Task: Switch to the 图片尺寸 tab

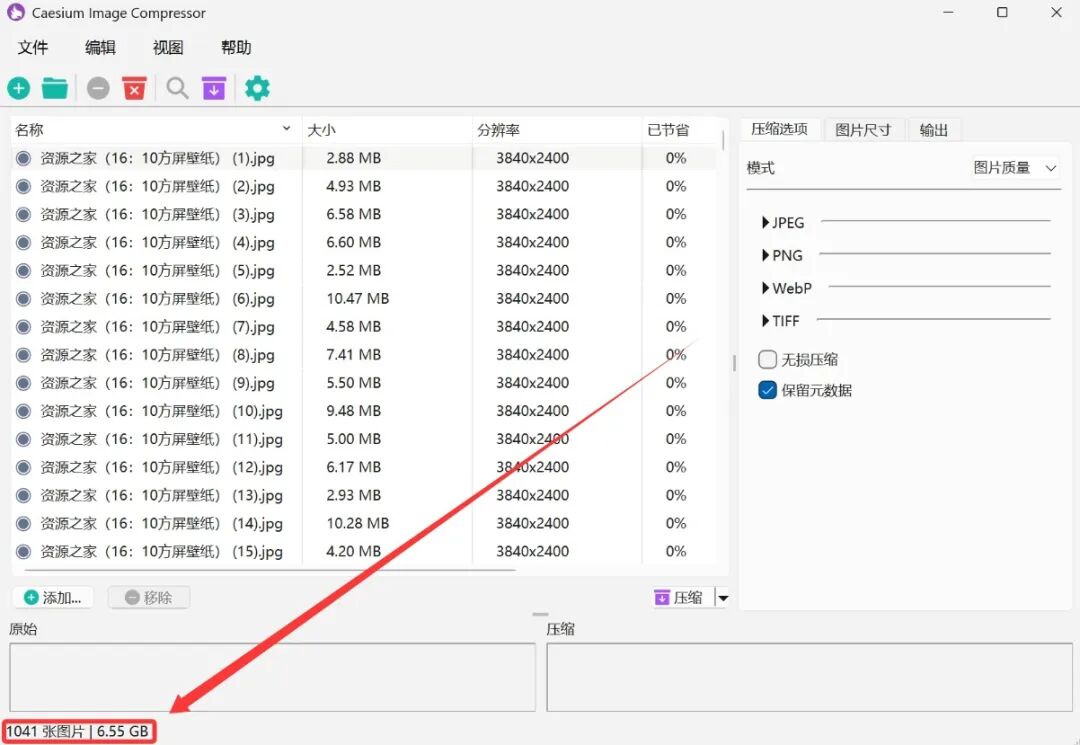Action: pos(863,130)
